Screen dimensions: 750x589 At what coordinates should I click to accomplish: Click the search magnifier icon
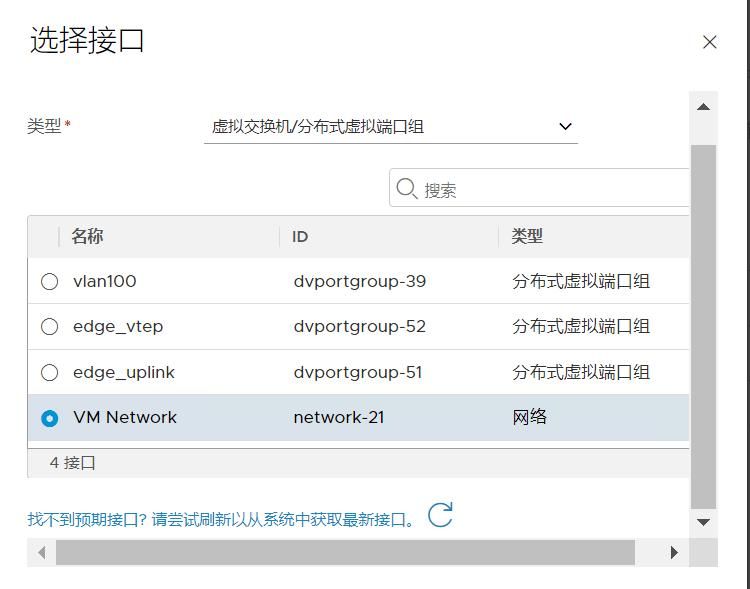click(x=406, y=188)
